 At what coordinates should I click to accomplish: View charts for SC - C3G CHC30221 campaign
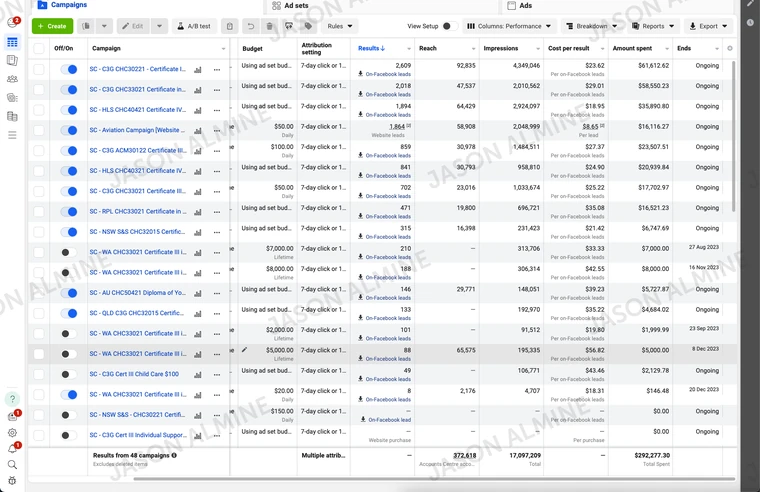(198, 70)
